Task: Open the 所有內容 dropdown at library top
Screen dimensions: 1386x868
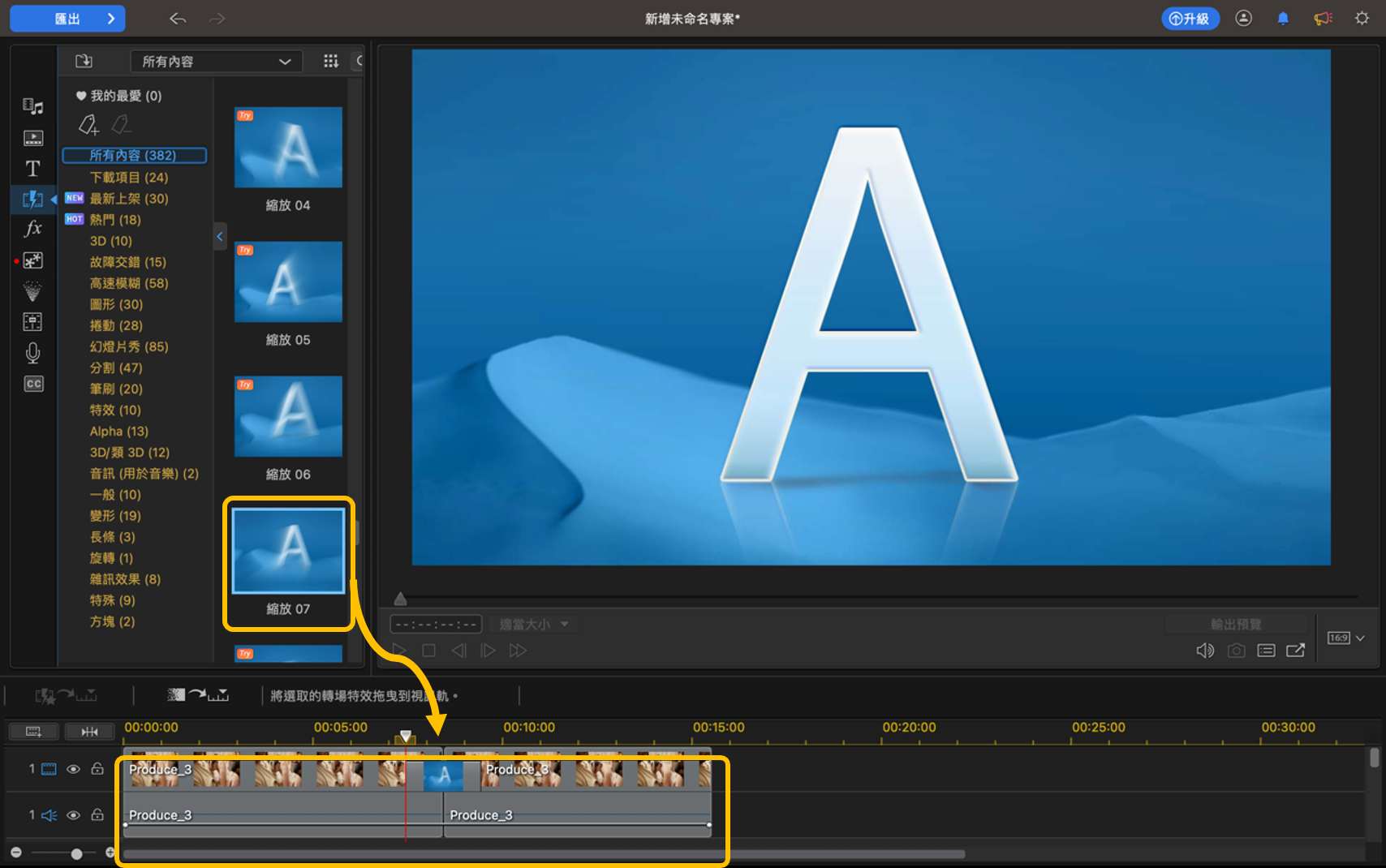Action: [216, 62]
